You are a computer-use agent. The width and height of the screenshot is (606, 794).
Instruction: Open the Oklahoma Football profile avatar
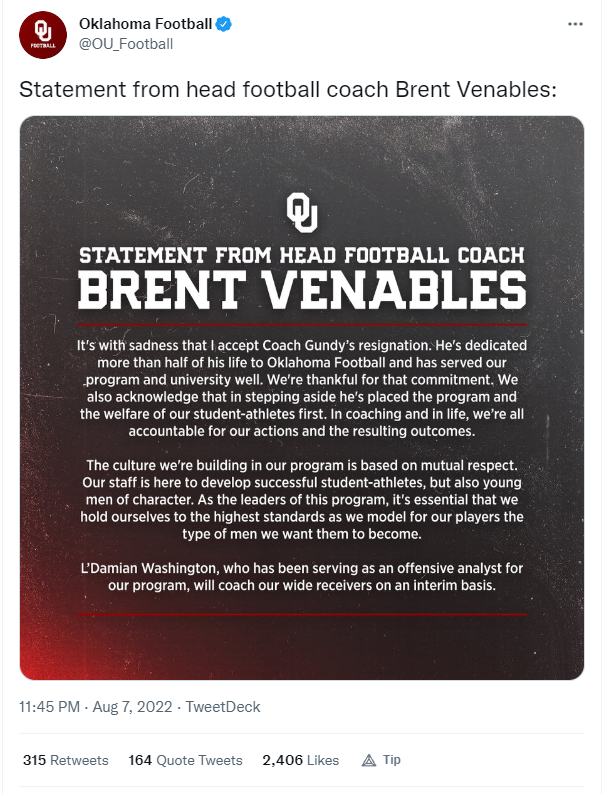(43, 35)
